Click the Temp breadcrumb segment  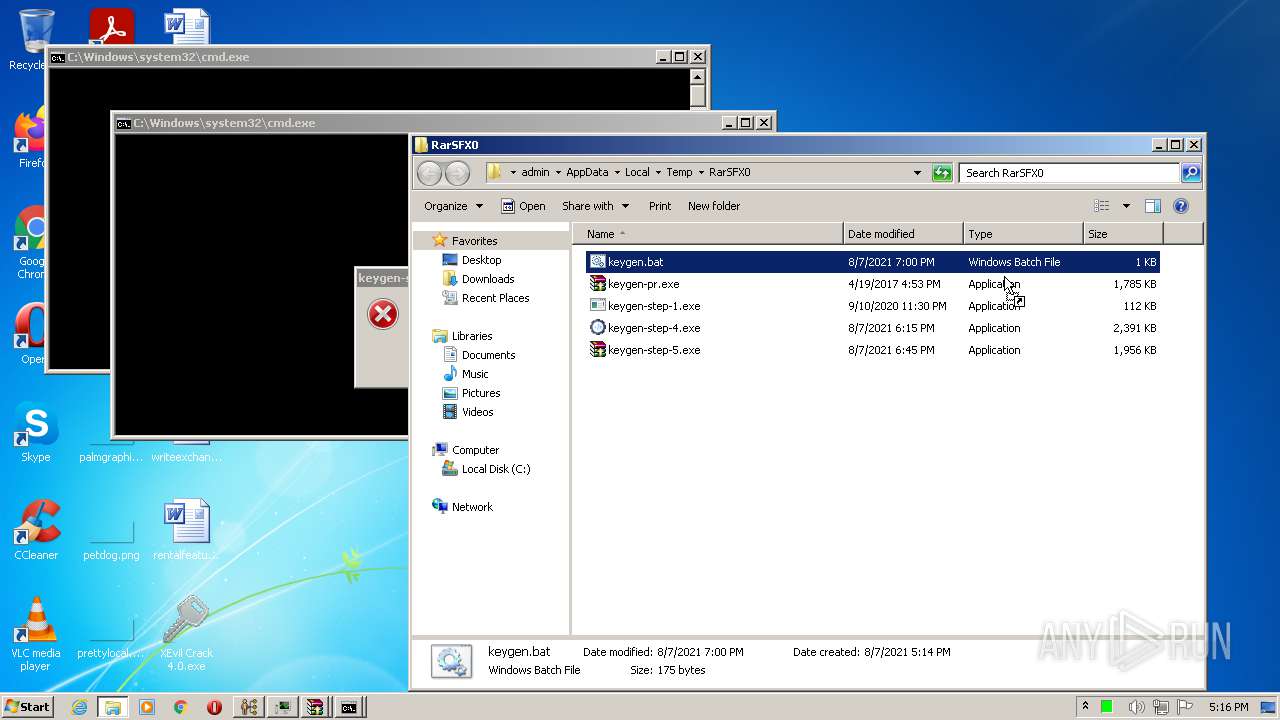tap(679, 173)
